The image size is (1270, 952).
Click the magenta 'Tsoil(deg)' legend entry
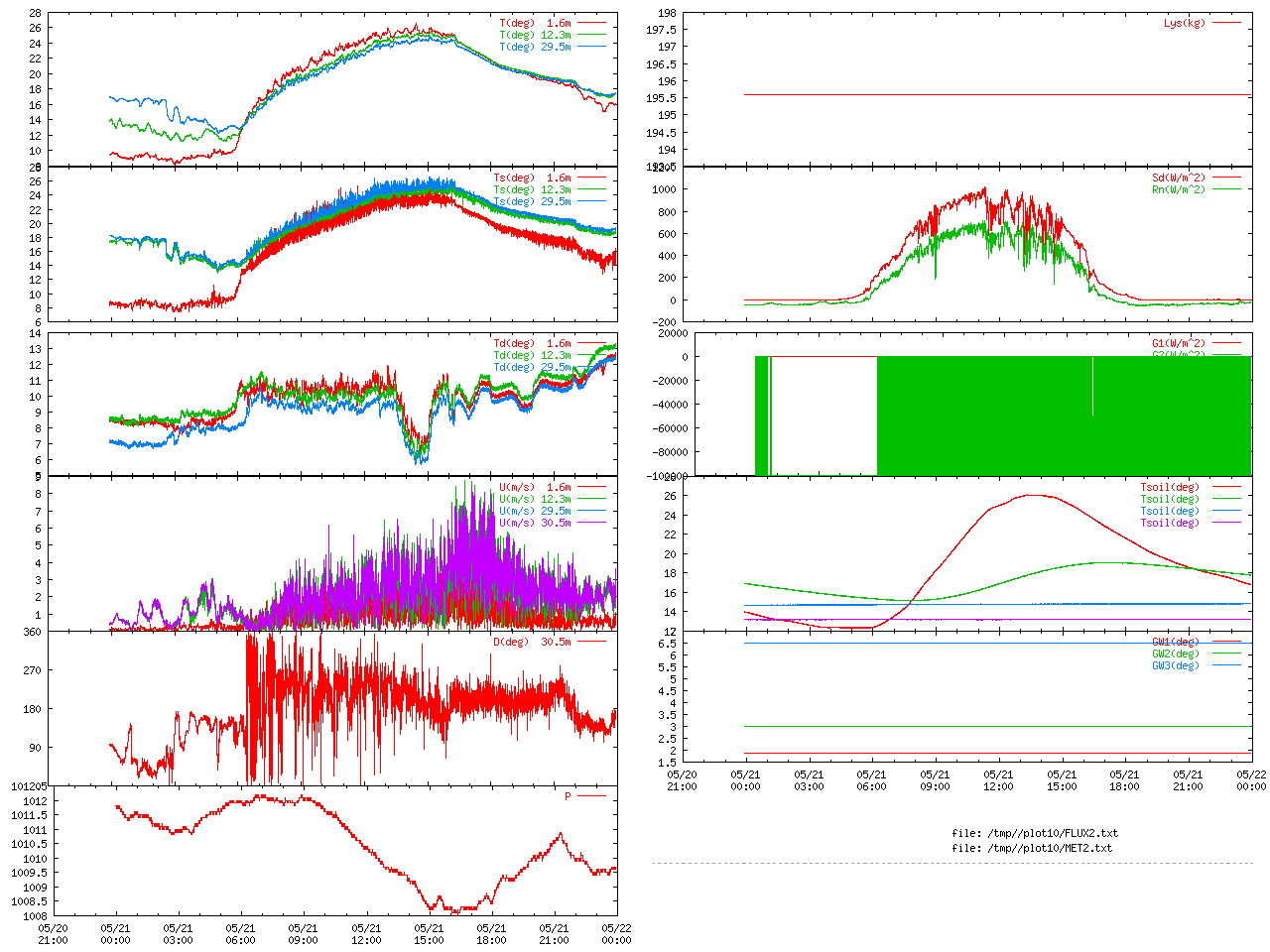tap(1170, 524)
